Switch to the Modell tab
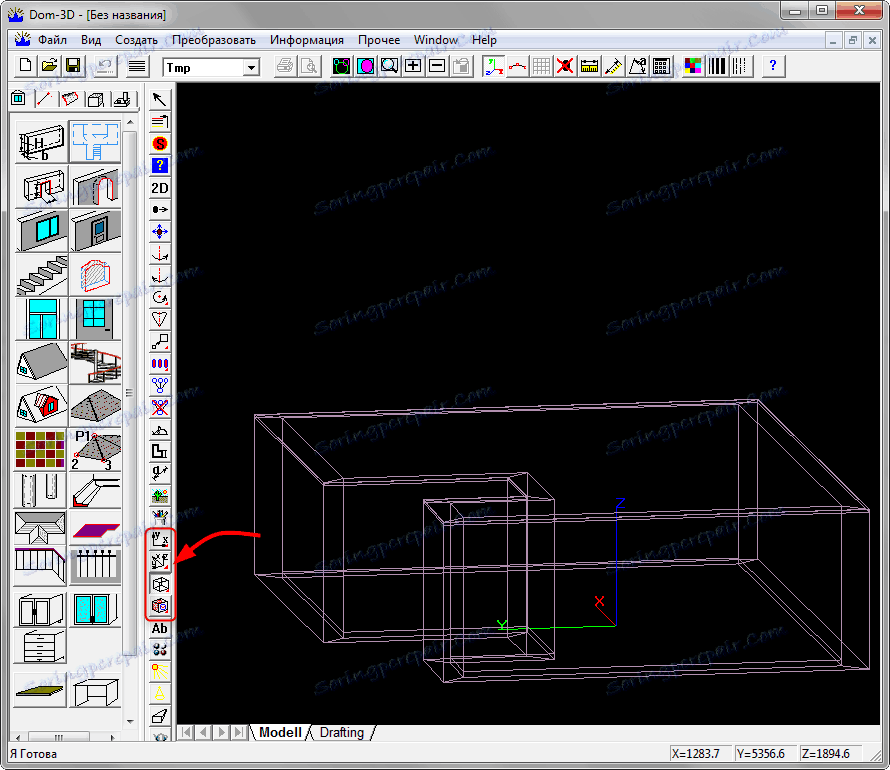This screenshot has height=770, width=890. (x=280, y=733)
